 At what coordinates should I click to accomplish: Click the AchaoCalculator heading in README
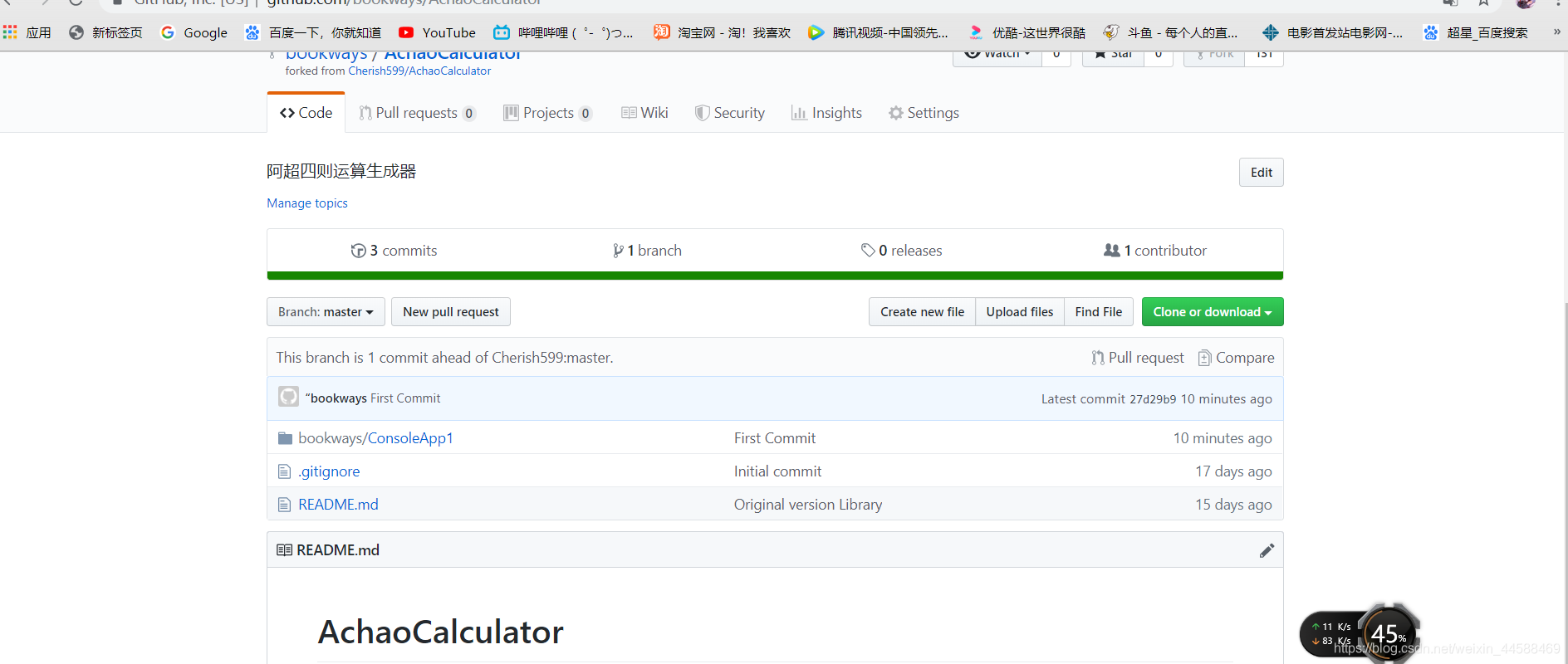click(x=440, y=632)
